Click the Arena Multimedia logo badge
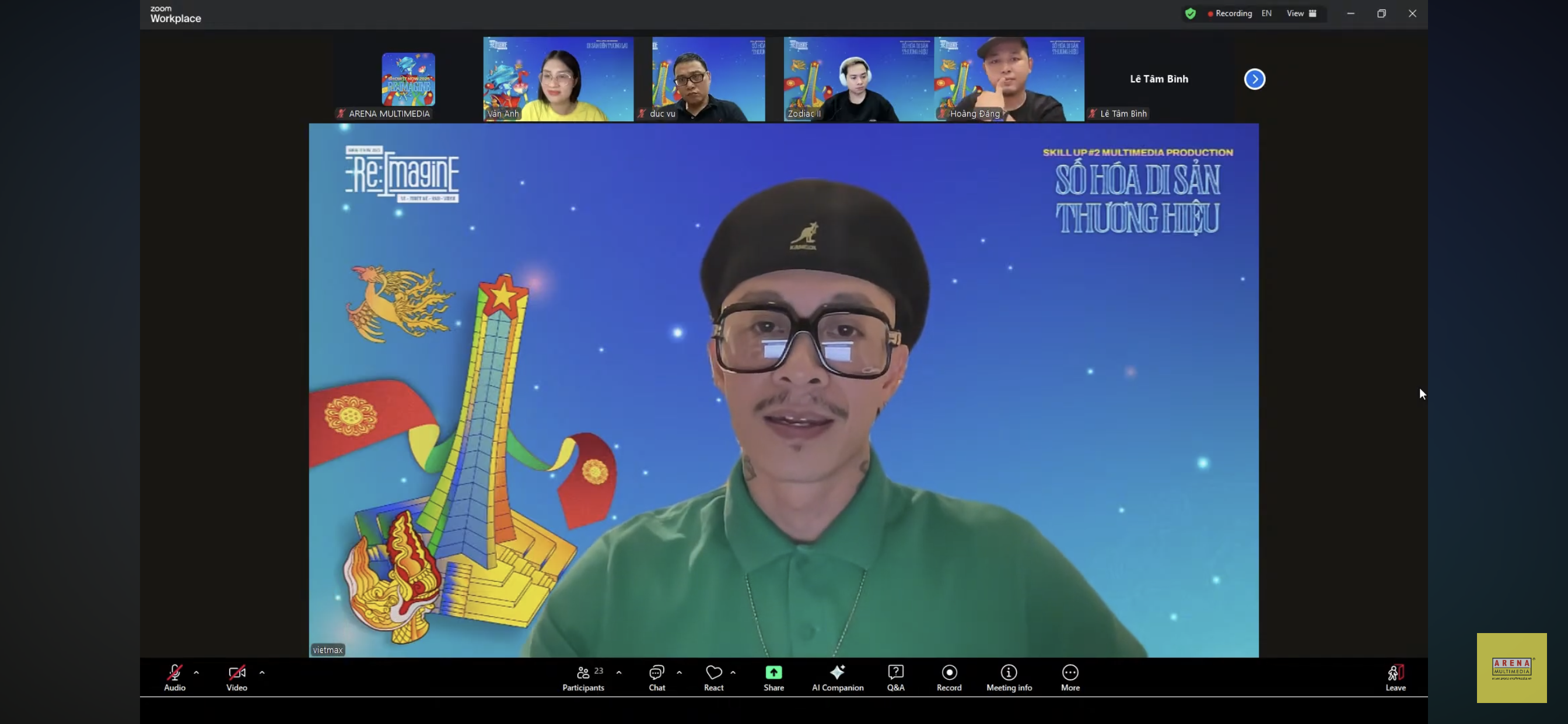Viewport: 1568px width, 724px height. click(1511, 668)
